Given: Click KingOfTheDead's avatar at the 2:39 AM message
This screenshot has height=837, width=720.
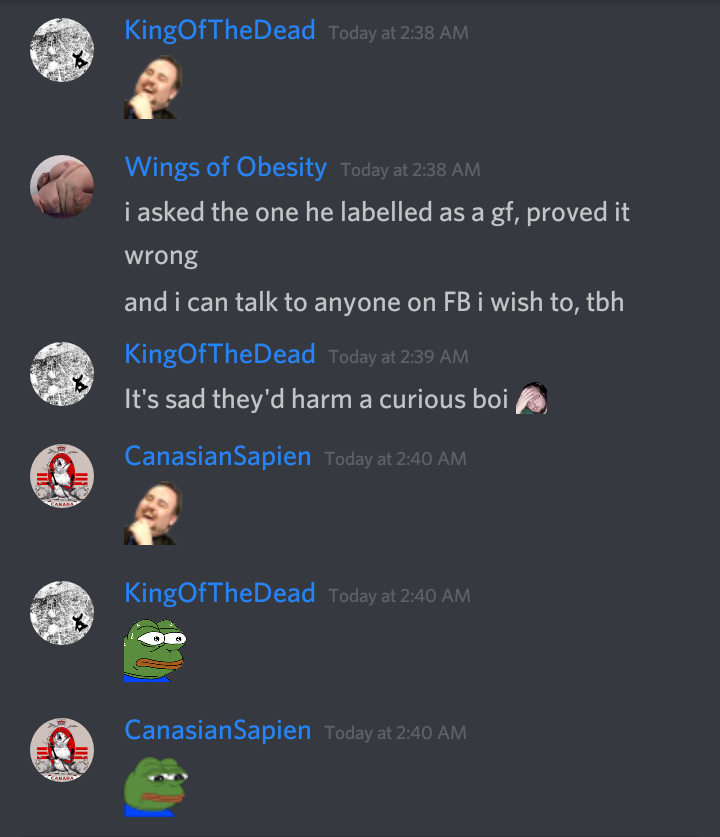Looking at the screenshot, I should (x=62, y=374).
